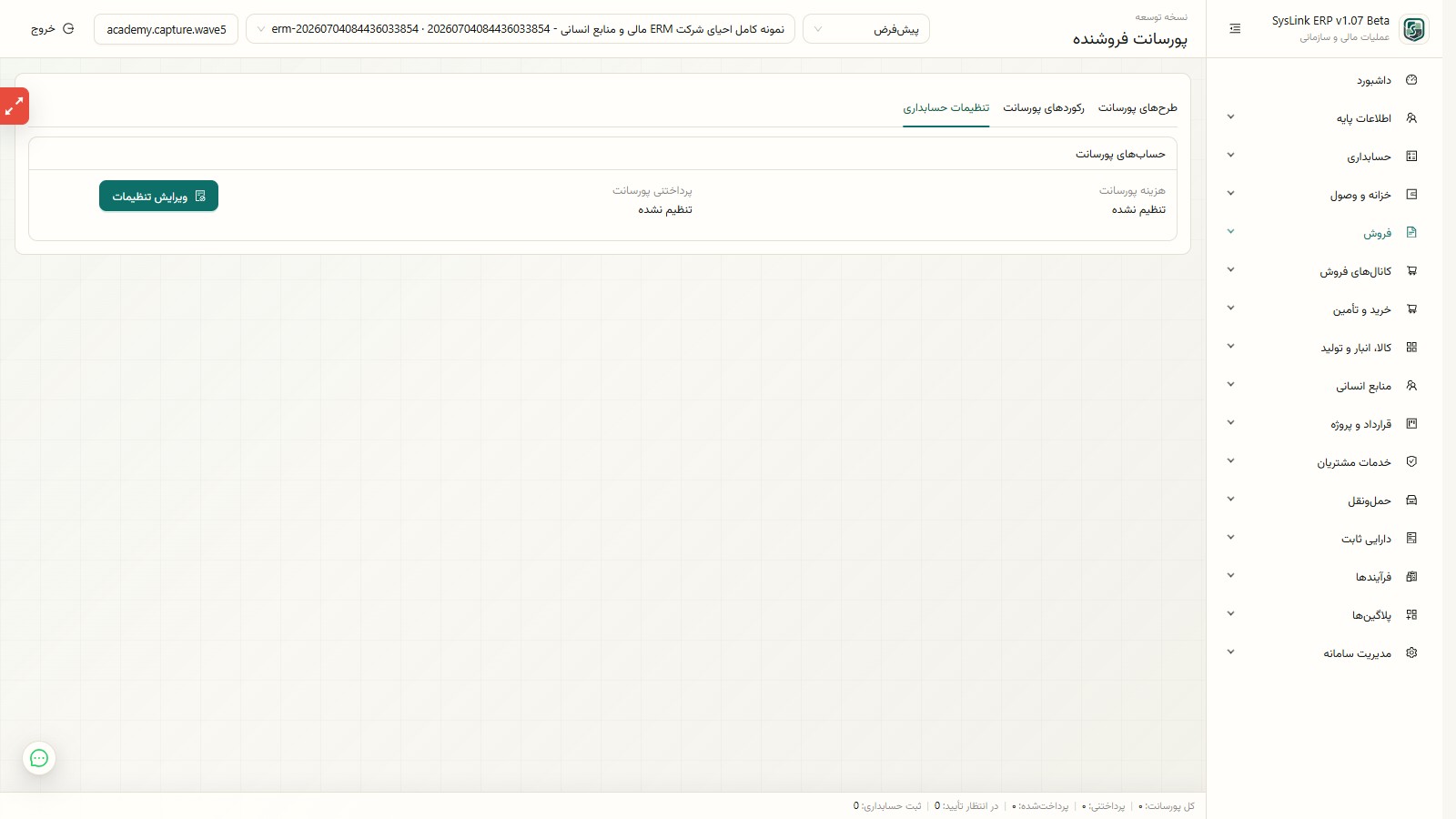The height and width of the screenshot is (819, 1456).
Task: Collapse the فروش chevron
Action: pos(1230,232)
